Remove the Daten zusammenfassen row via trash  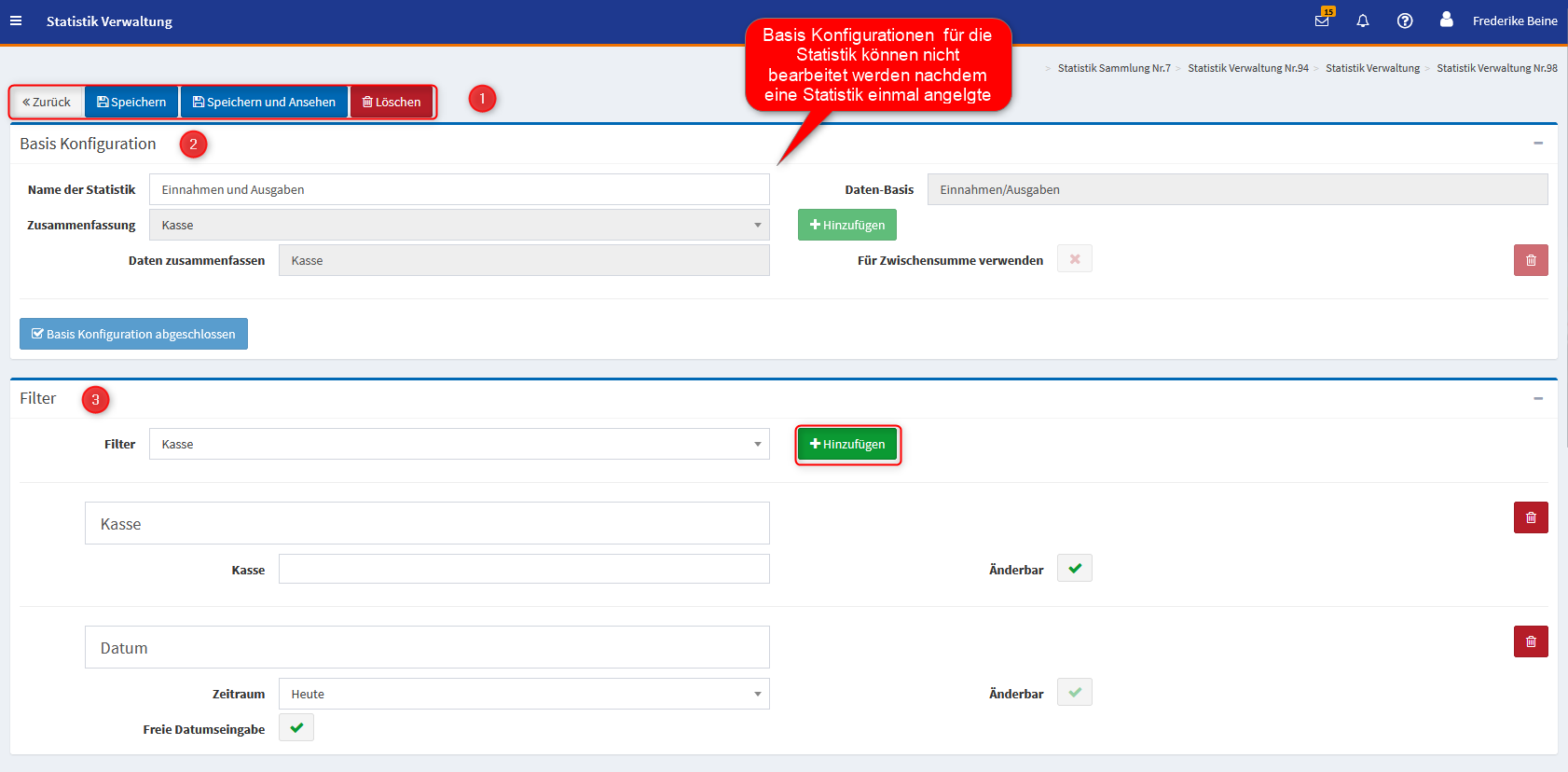(1531, 260)
